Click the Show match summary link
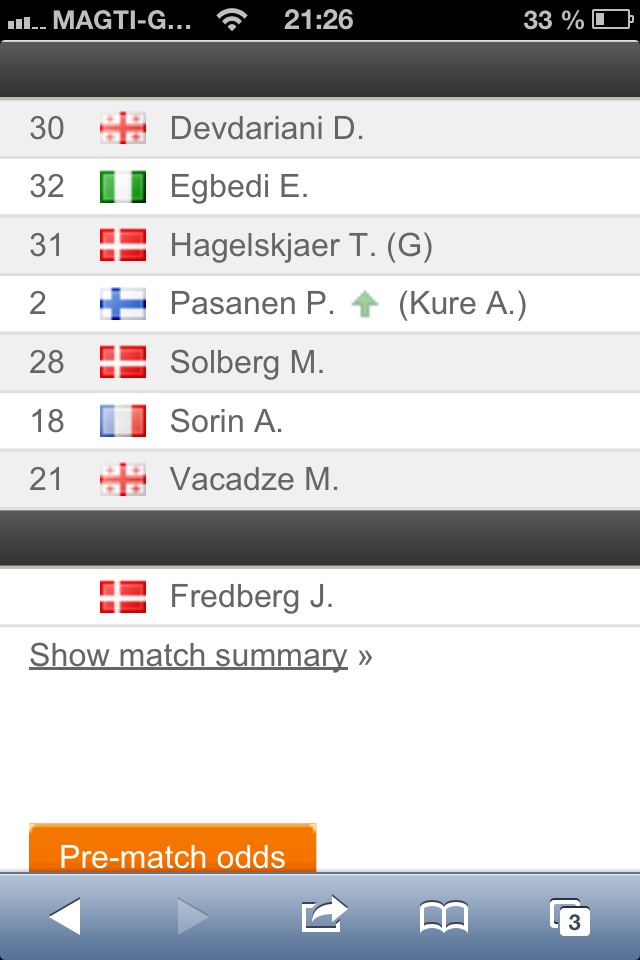 pyautogui.click(x=188, y=656)
